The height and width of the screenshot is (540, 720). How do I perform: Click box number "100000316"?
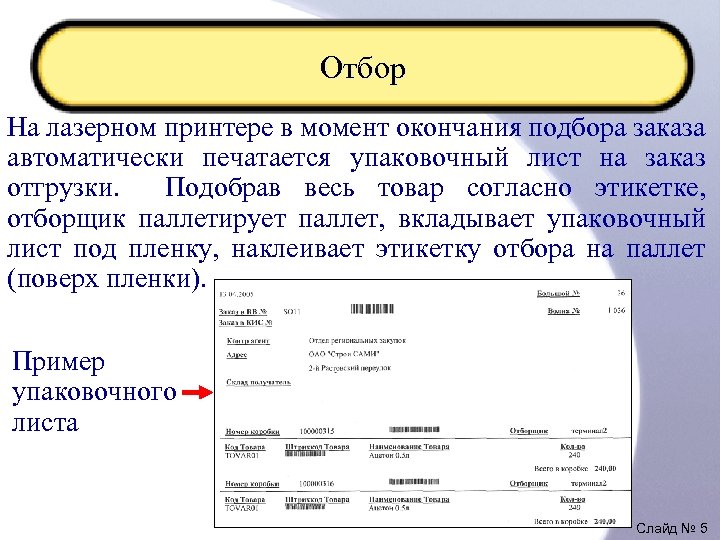tap(317, 484)
